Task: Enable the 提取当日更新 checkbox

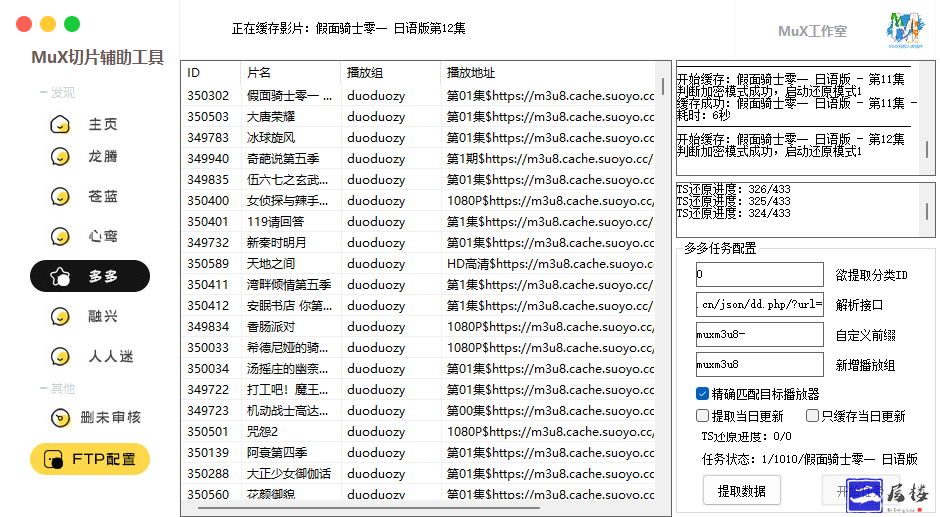Action: [x=703, y=416]
